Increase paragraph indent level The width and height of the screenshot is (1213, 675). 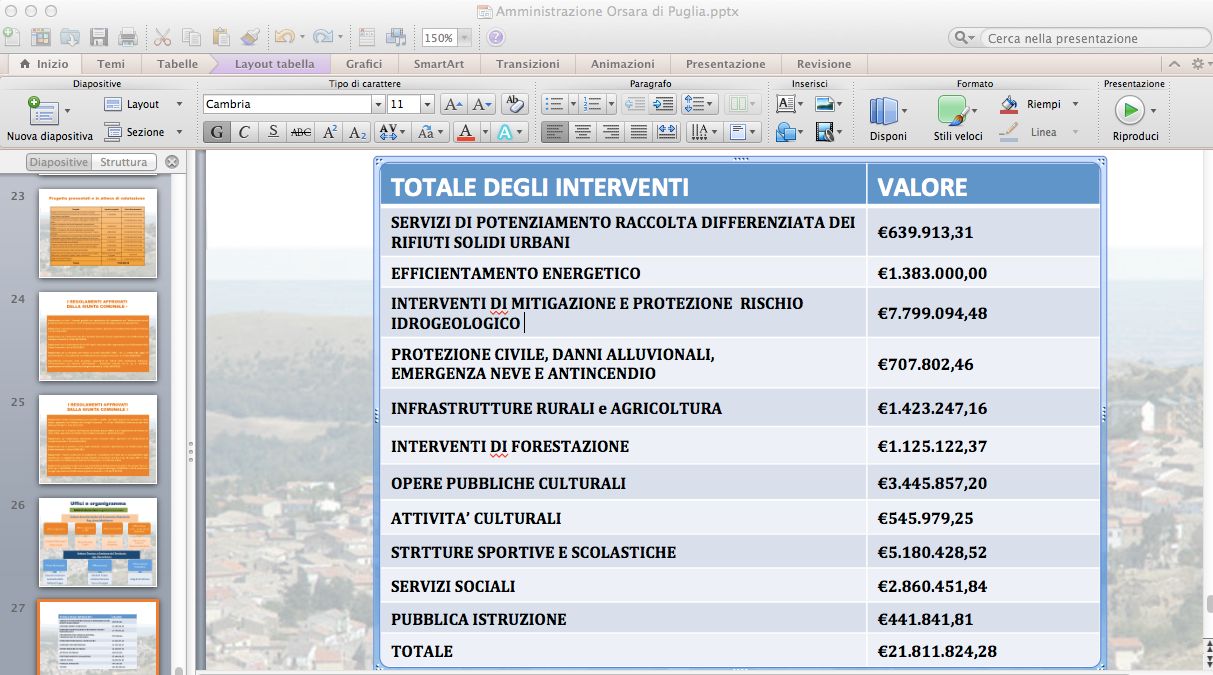pyautogui.click(x=664, y=104)
